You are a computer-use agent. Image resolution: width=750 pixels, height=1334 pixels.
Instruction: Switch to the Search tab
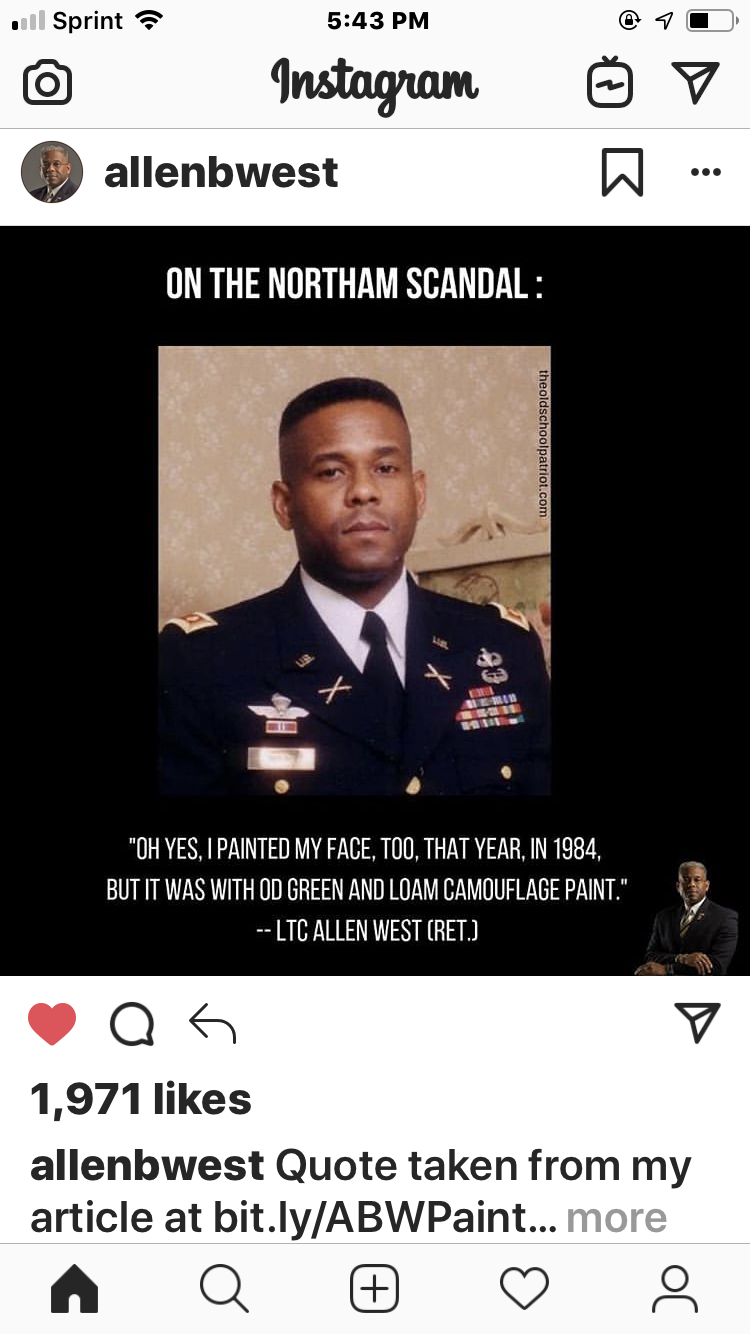click(x=225, y=1288)
